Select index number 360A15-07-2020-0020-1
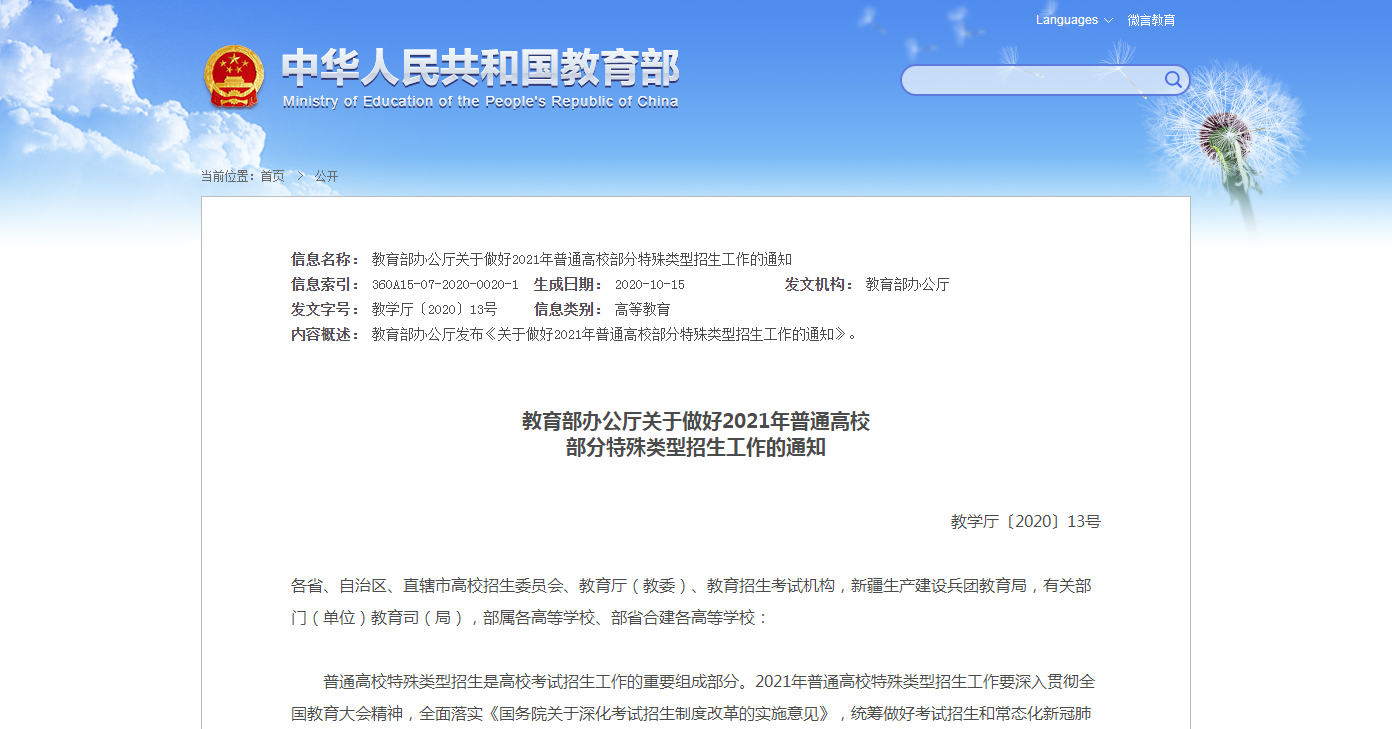 point(445,285)
